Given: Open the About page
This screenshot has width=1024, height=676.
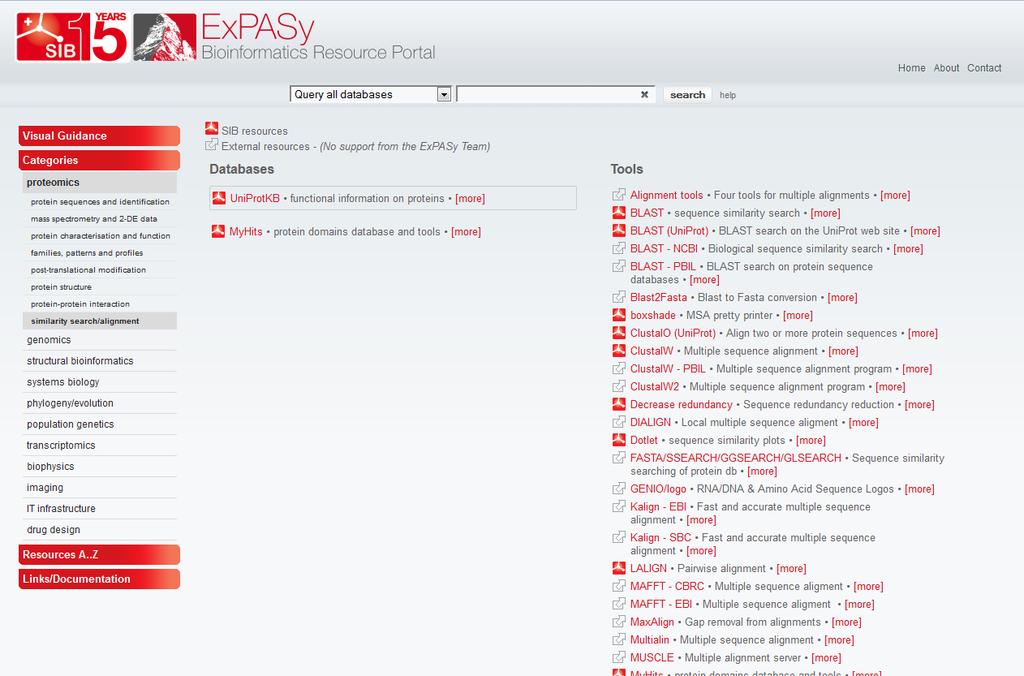Looking at the screenshot, I should coord(946,68).
